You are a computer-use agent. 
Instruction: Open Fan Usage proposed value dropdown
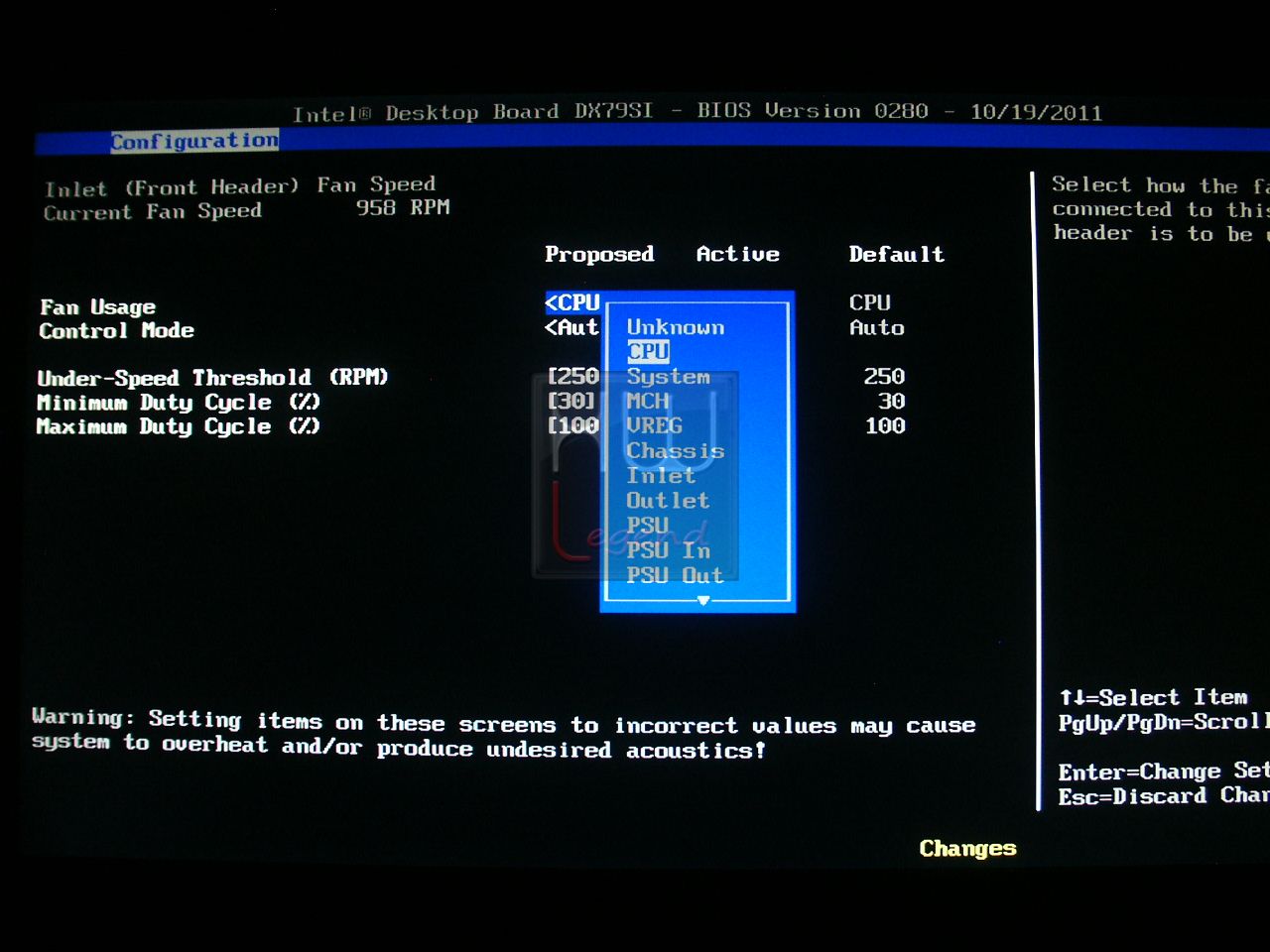[572, 302]
